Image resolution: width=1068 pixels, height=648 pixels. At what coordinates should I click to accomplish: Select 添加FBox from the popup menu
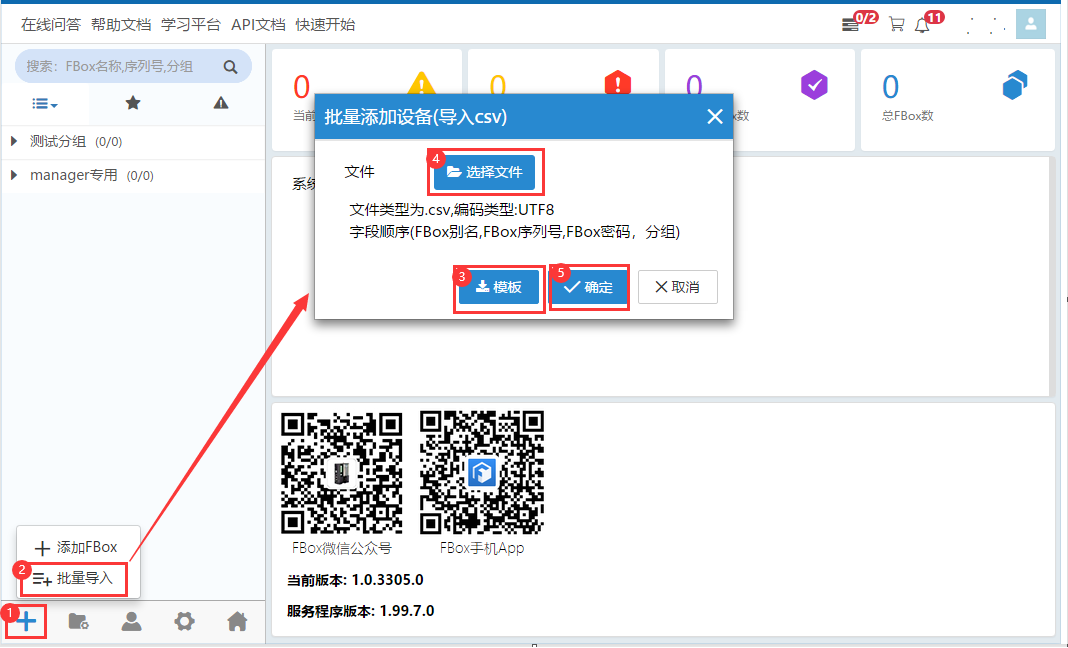click(77, 547)
